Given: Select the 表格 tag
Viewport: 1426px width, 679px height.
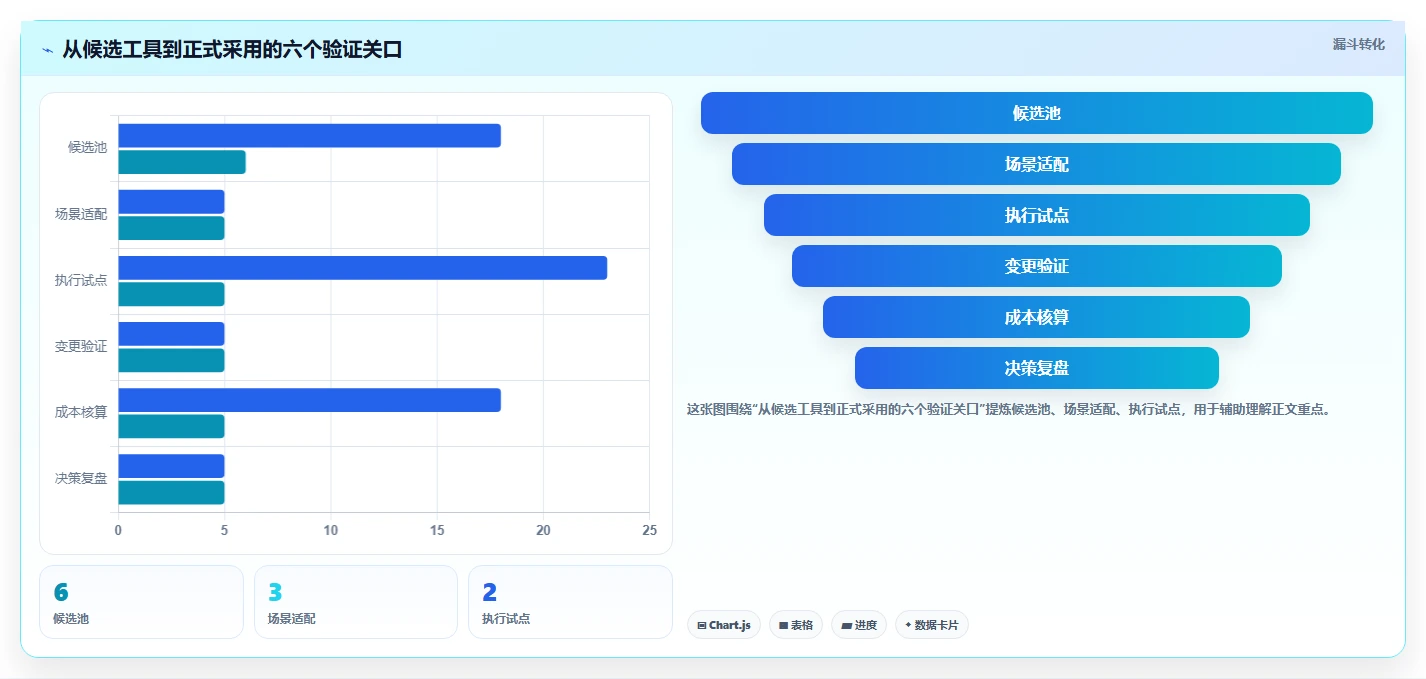Looking at the screenshot, I should point(796,625).
